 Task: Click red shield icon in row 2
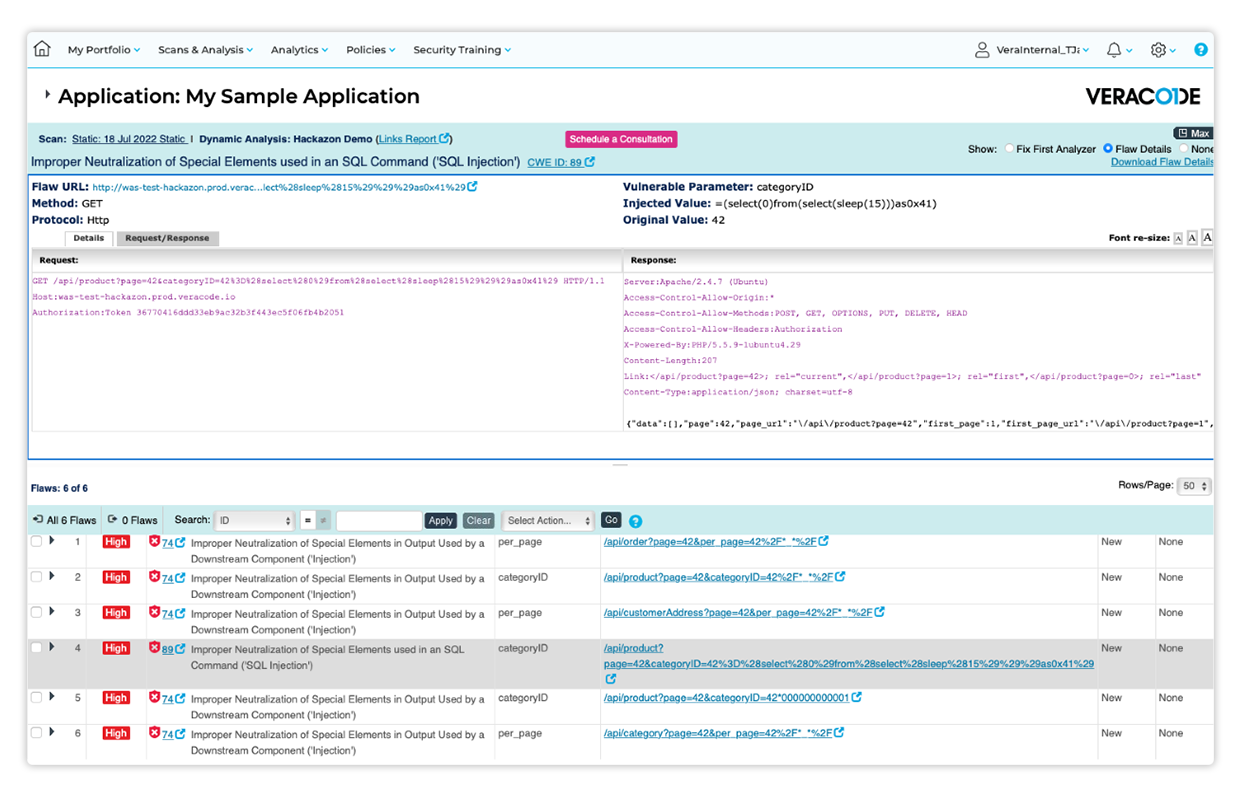[x=154, y=577]
